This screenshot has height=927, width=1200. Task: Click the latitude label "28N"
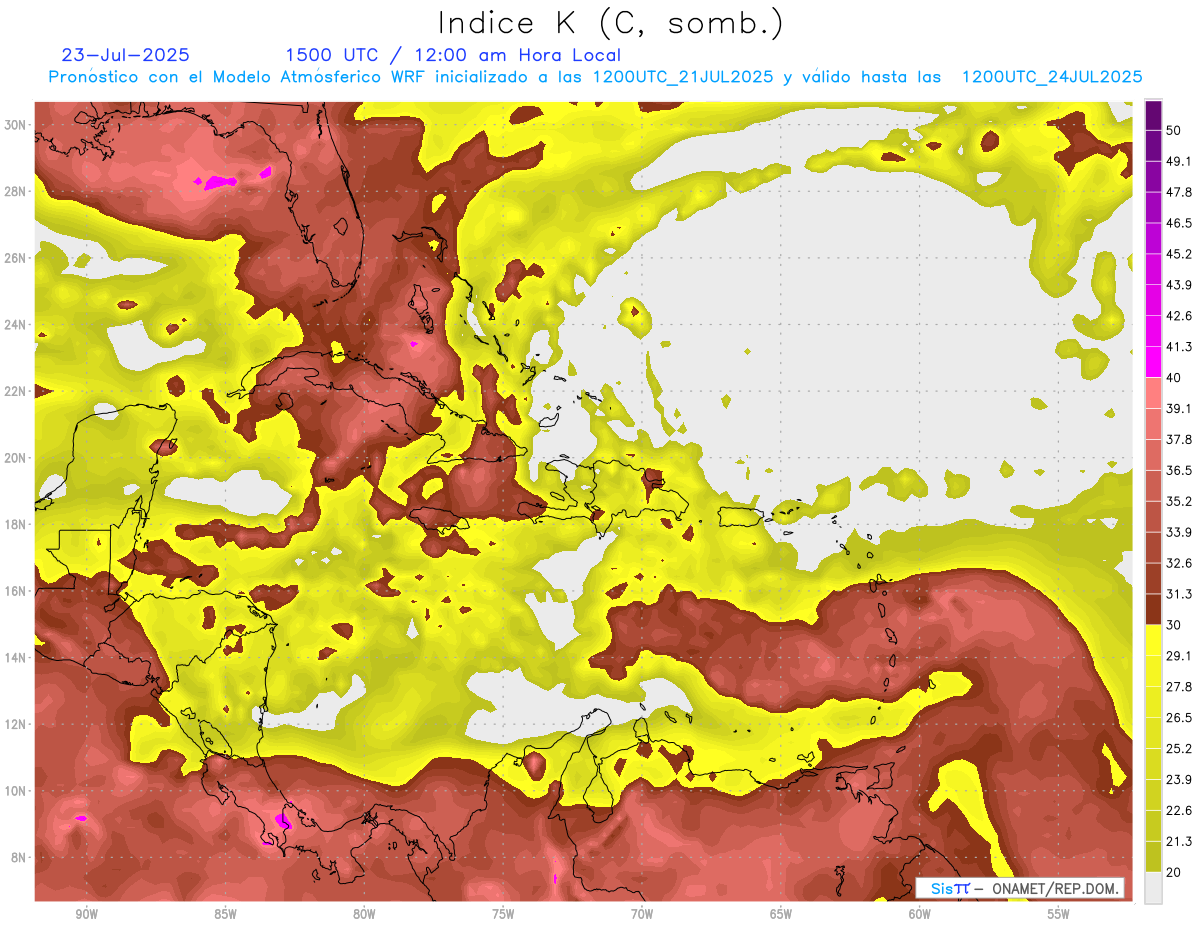(x=16, y=192)
